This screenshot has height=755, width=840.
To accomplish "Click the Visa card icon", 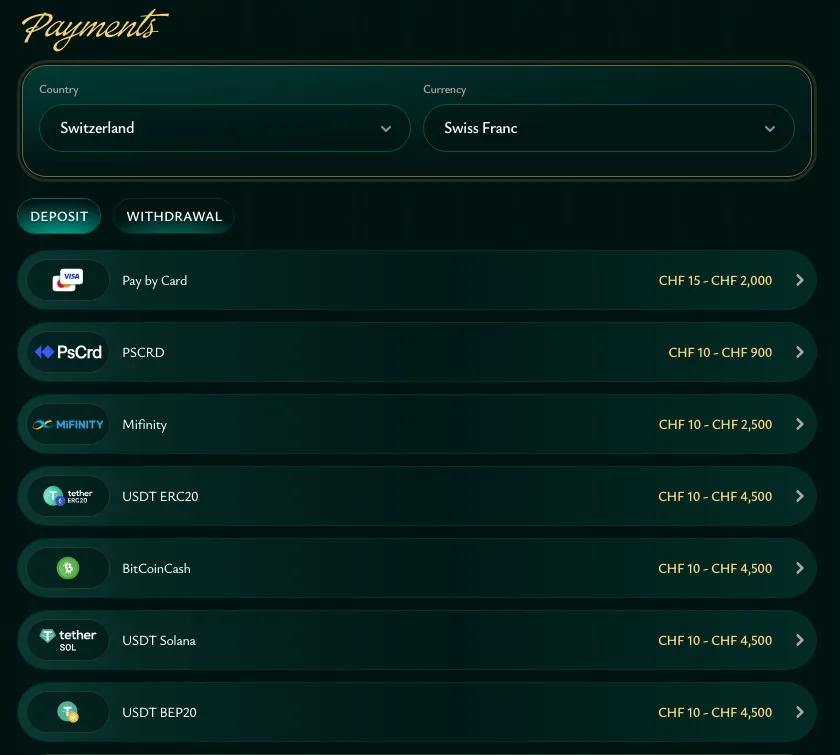I will (x=68, y=280).
